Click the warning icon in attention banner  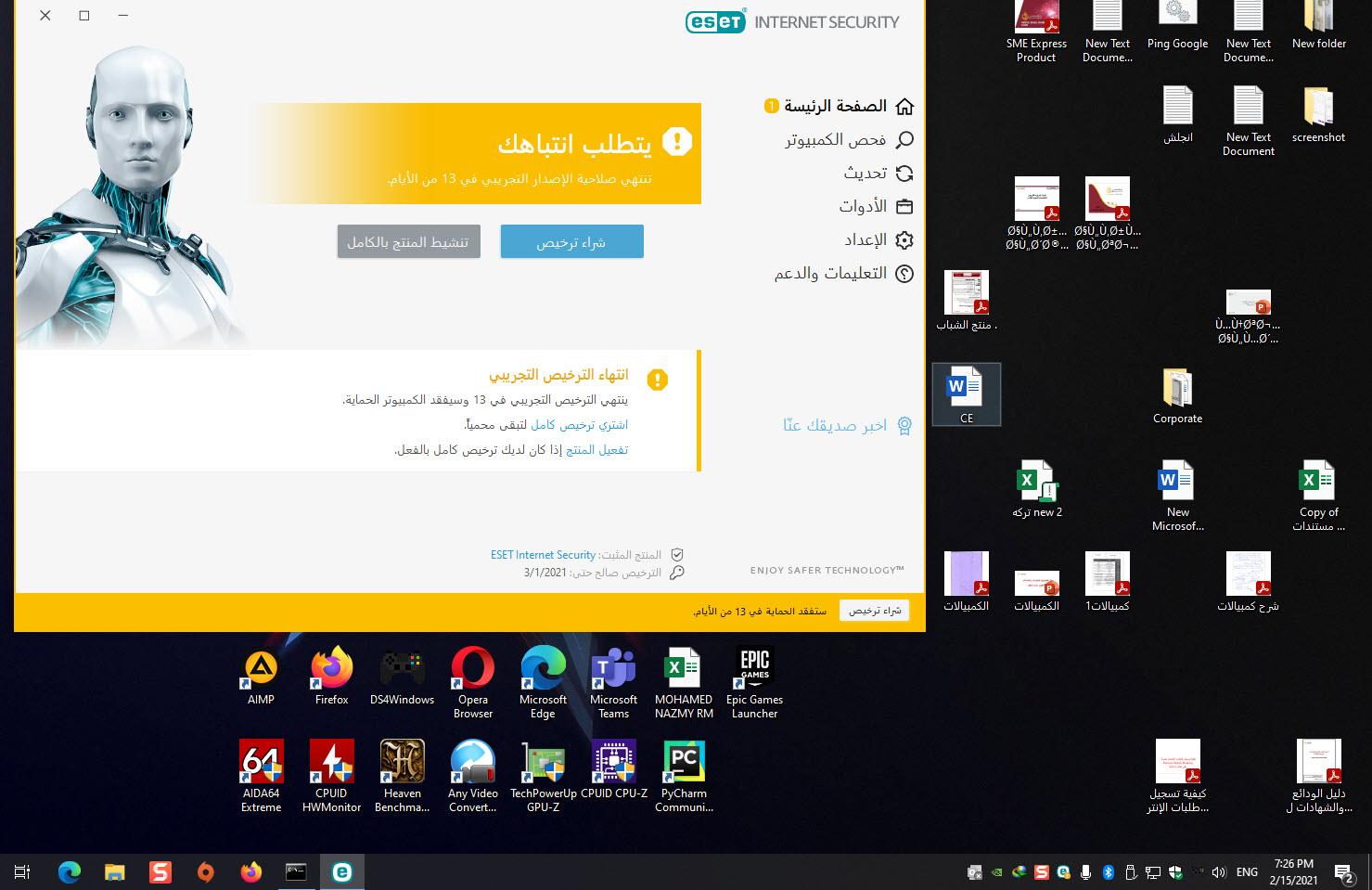(x=677, y=142)
